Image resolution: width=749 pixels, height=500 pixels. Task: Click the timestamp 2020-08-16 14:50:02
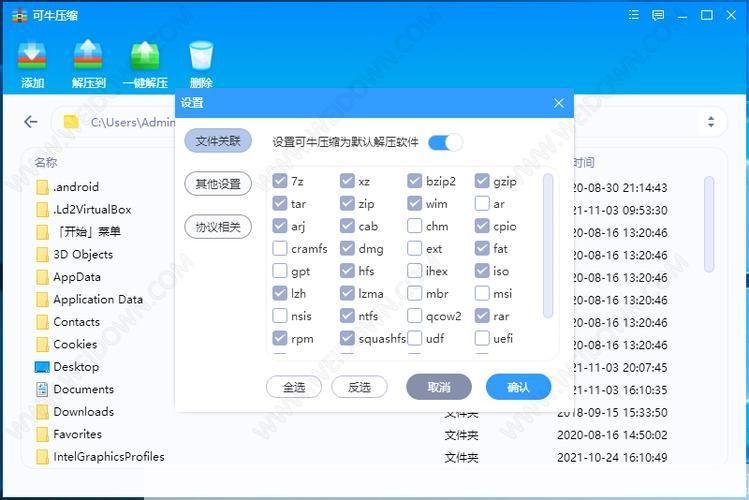[x=612, y=435]
